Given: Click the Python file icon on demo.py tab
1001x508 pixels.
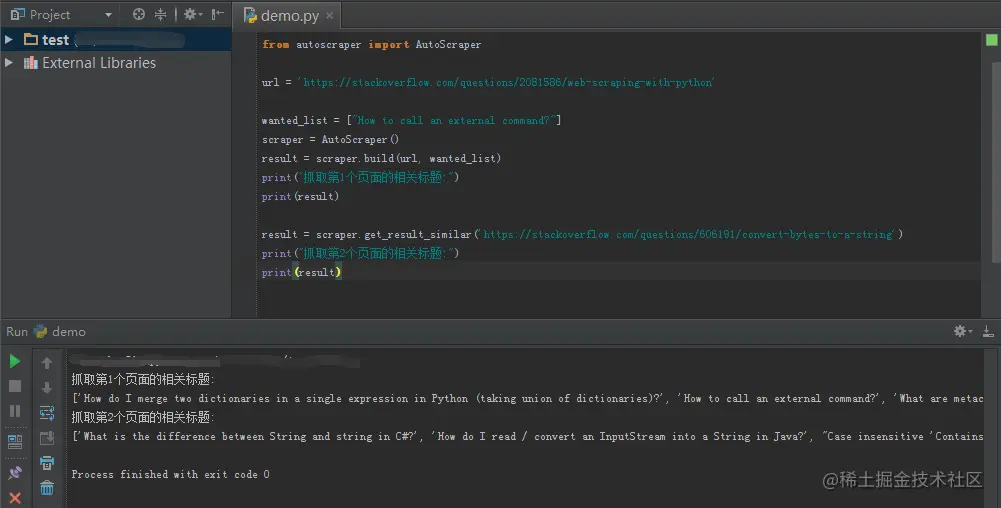Looking at the screenshot, I should click(250, 15).
